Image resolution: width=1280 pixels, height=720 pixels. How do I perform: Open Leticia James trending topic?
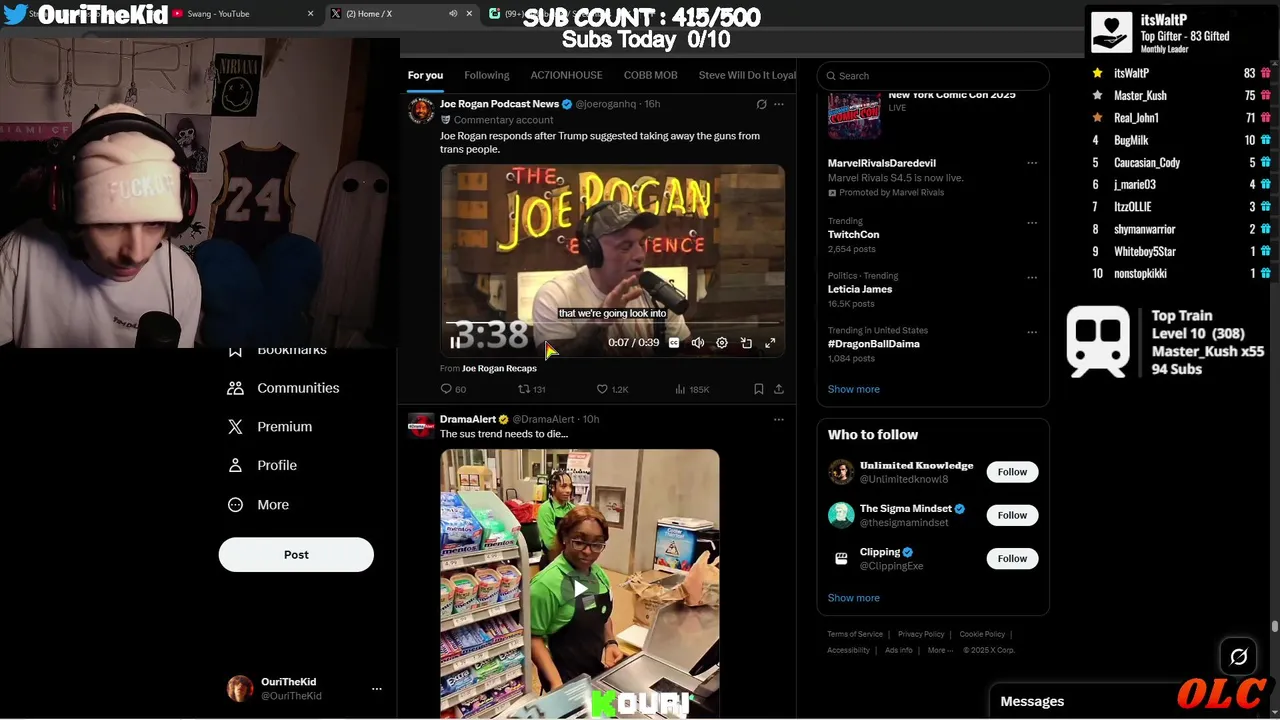pos(859,289)
